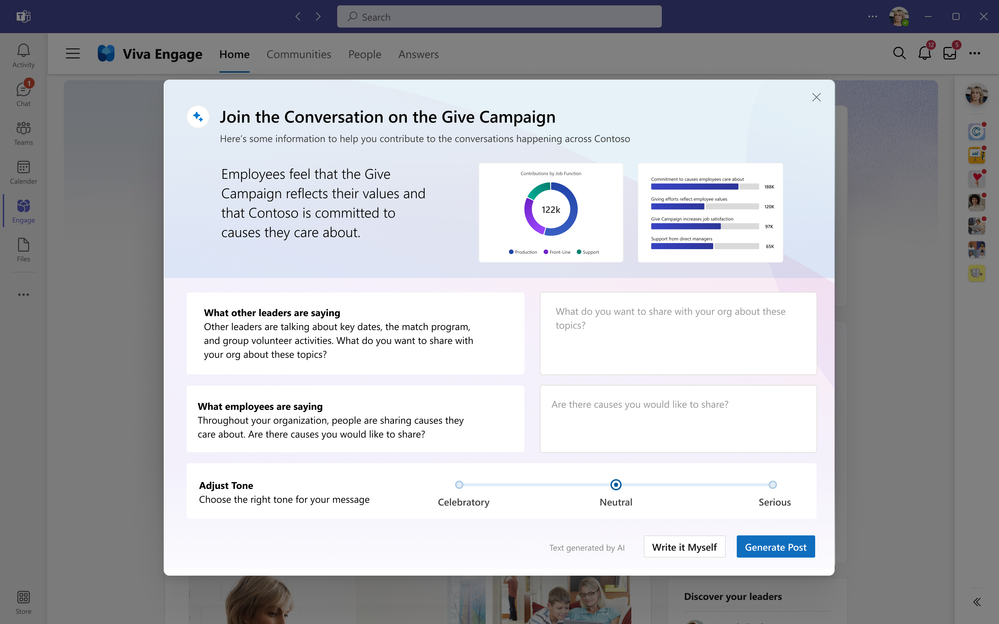Click the Write it Myself button
This screenshot has height=624, width=999.
[x=684, y=547]
